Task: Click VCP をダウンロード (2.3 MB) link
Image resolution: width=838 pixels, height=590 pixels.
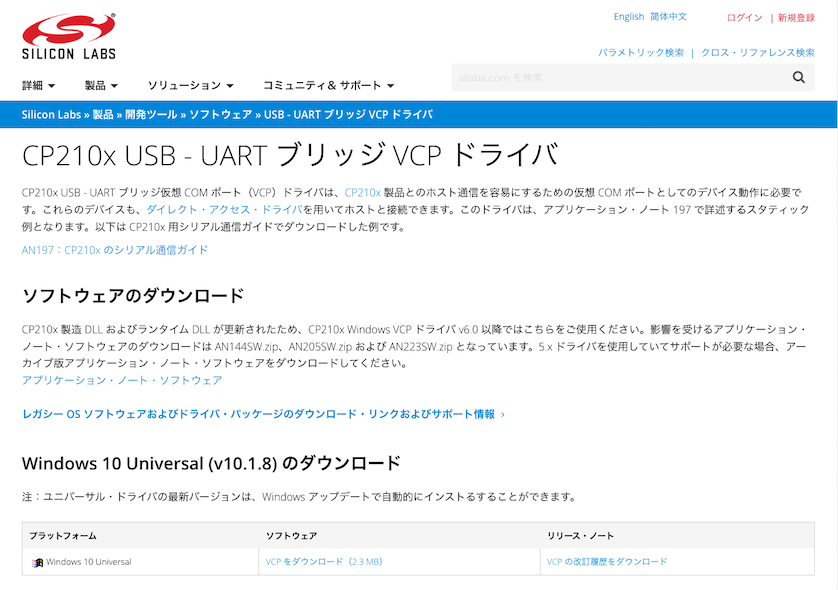Action: (324, 562)
